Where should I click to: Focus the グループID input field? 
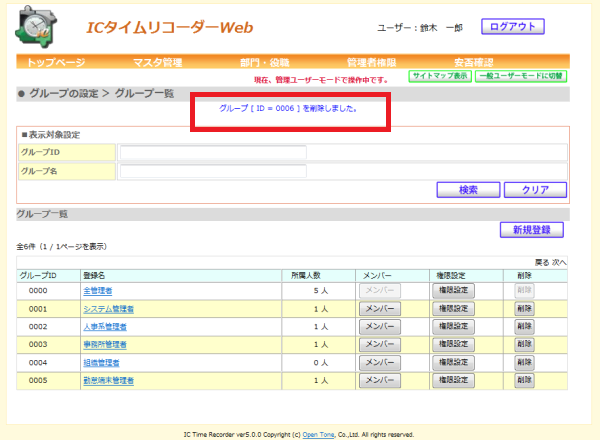tap(213, 152)
